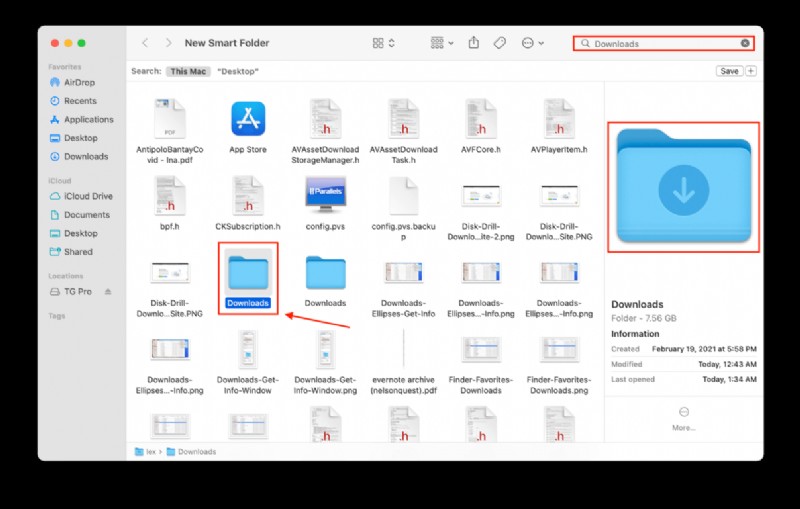Select the "Desktop" search scope
800x509 pixels.
(x=238, y=71)
